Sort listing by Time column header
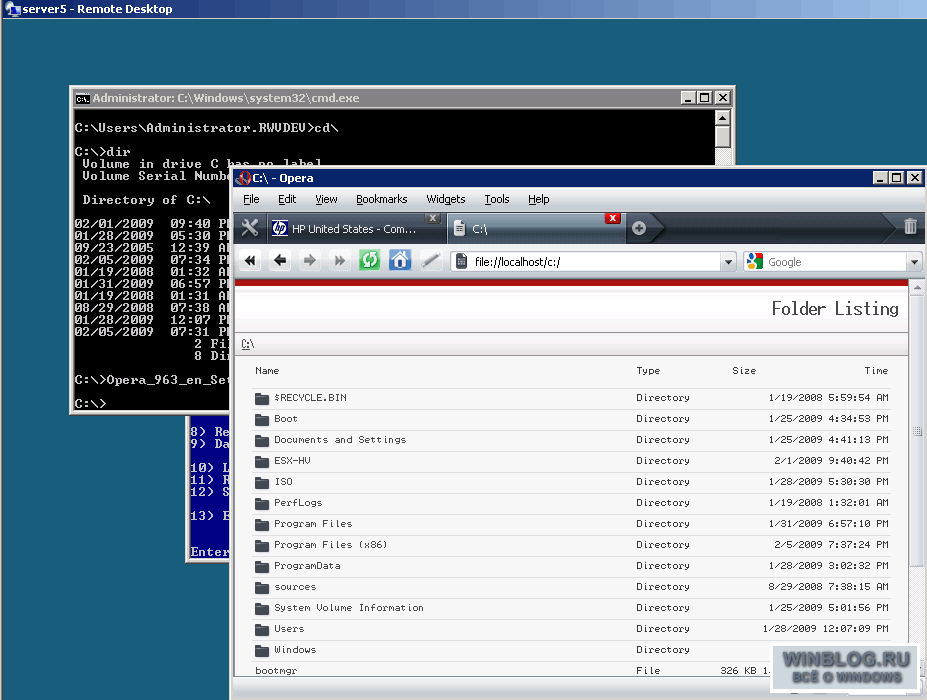The image size is (927, 700). tap(876, 371)
